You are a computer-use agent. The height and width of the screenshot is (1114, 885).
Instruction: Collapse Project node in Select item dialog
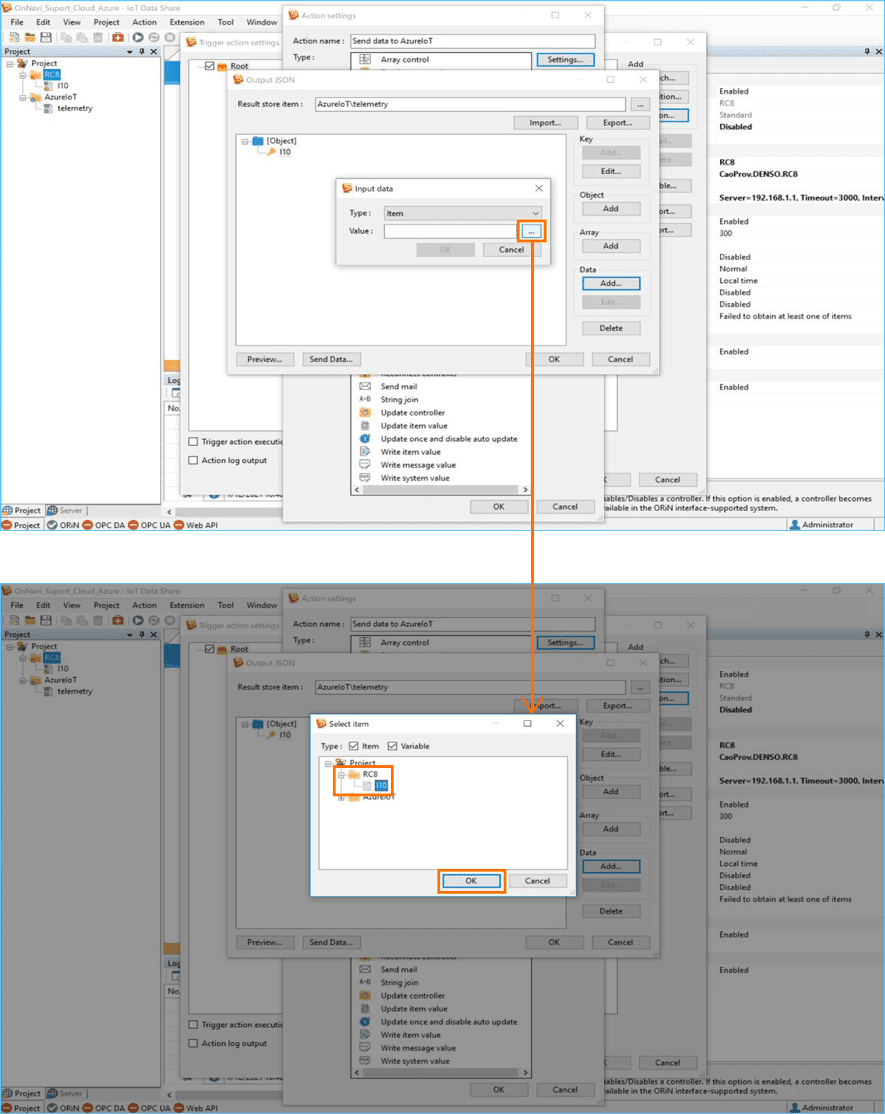coord(328,763)
